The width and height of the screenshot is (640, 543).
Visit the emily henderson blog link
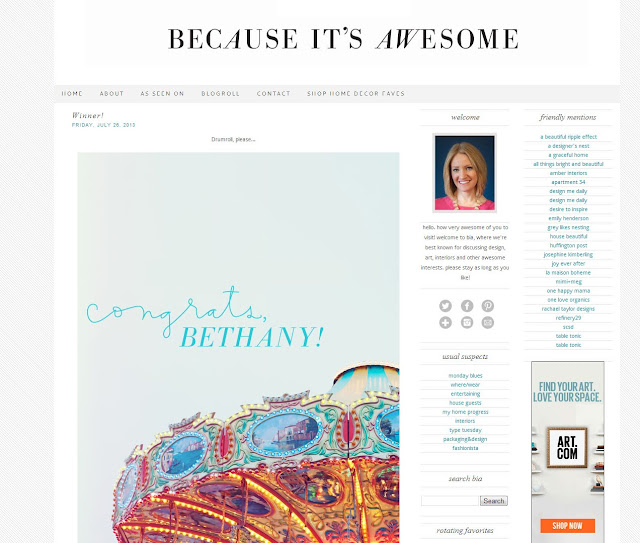point(569,218)
